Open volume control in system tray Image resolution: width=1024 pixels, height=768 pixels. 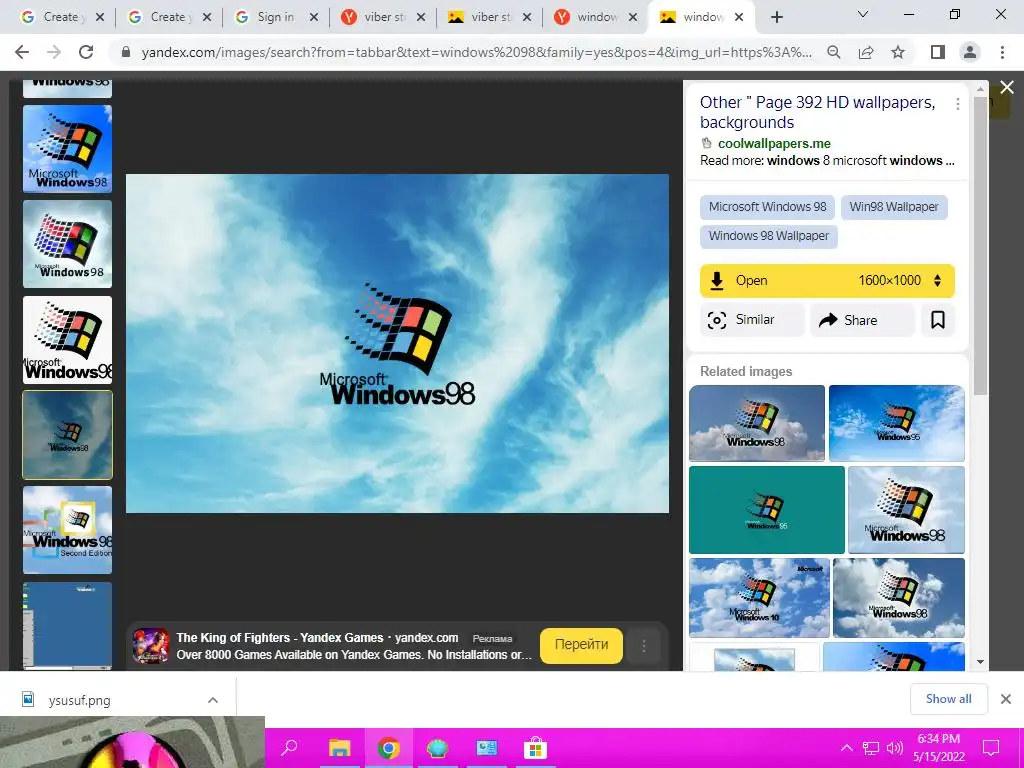click(x=895, y=748)
